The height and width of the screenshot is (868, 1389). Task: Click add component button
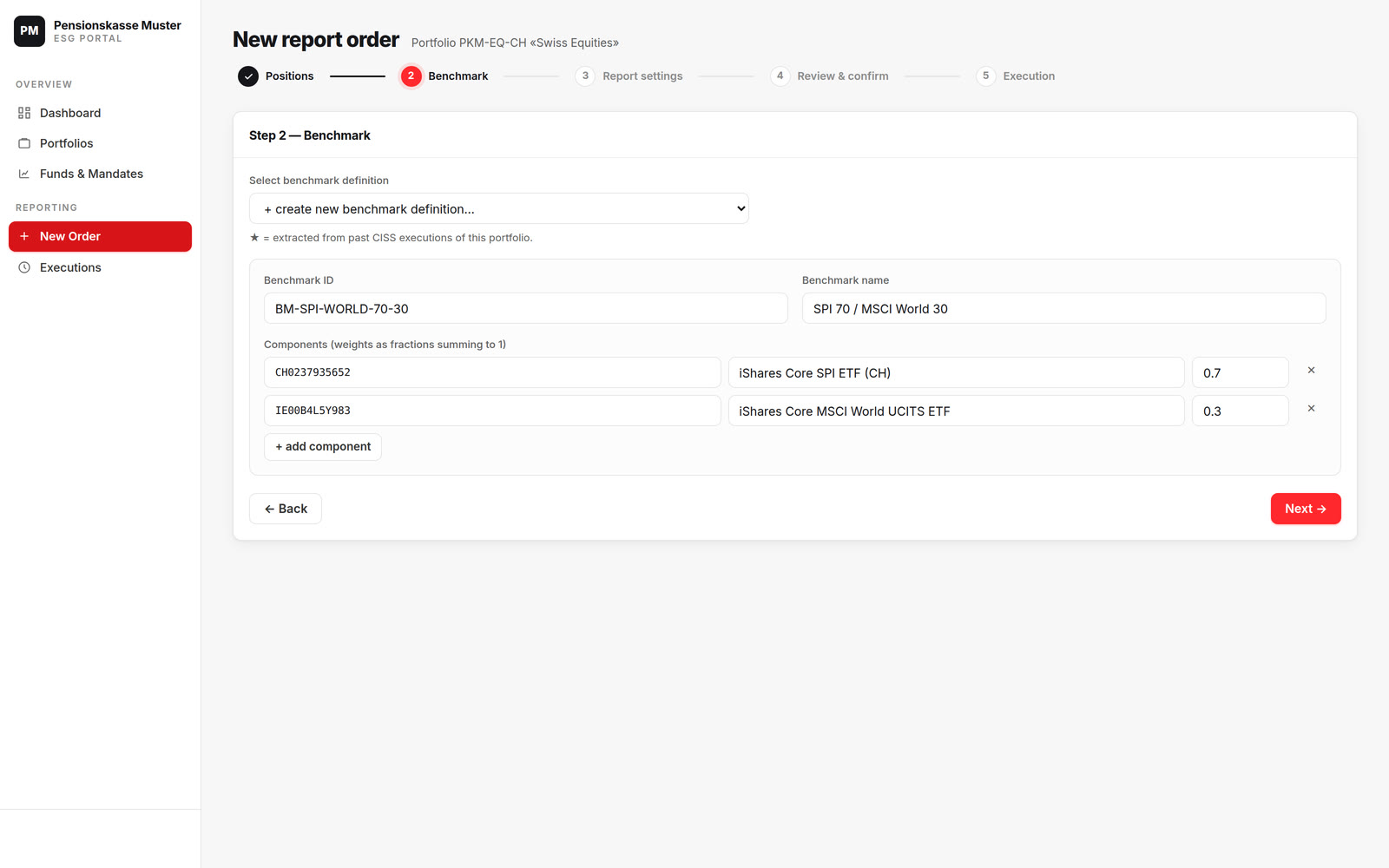323,447
